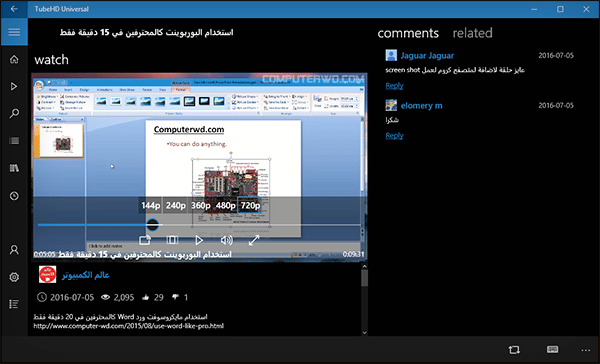Go to Home in sidebar
This screenshot has width=600, height=364.
(x=14, y=59)
